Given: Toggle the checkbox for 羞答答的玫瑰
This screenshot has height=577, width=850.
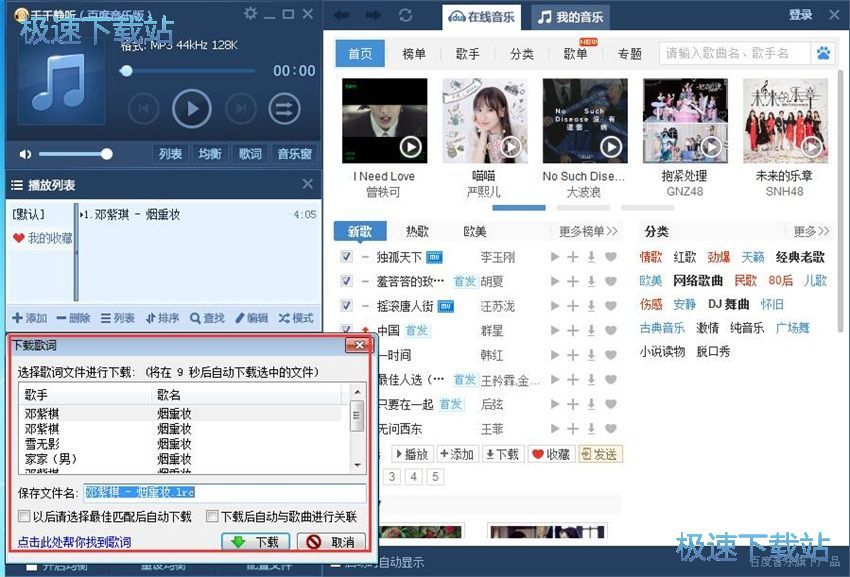Looking at the screenshot, I should pyautogui.click(x=346, y=280).
